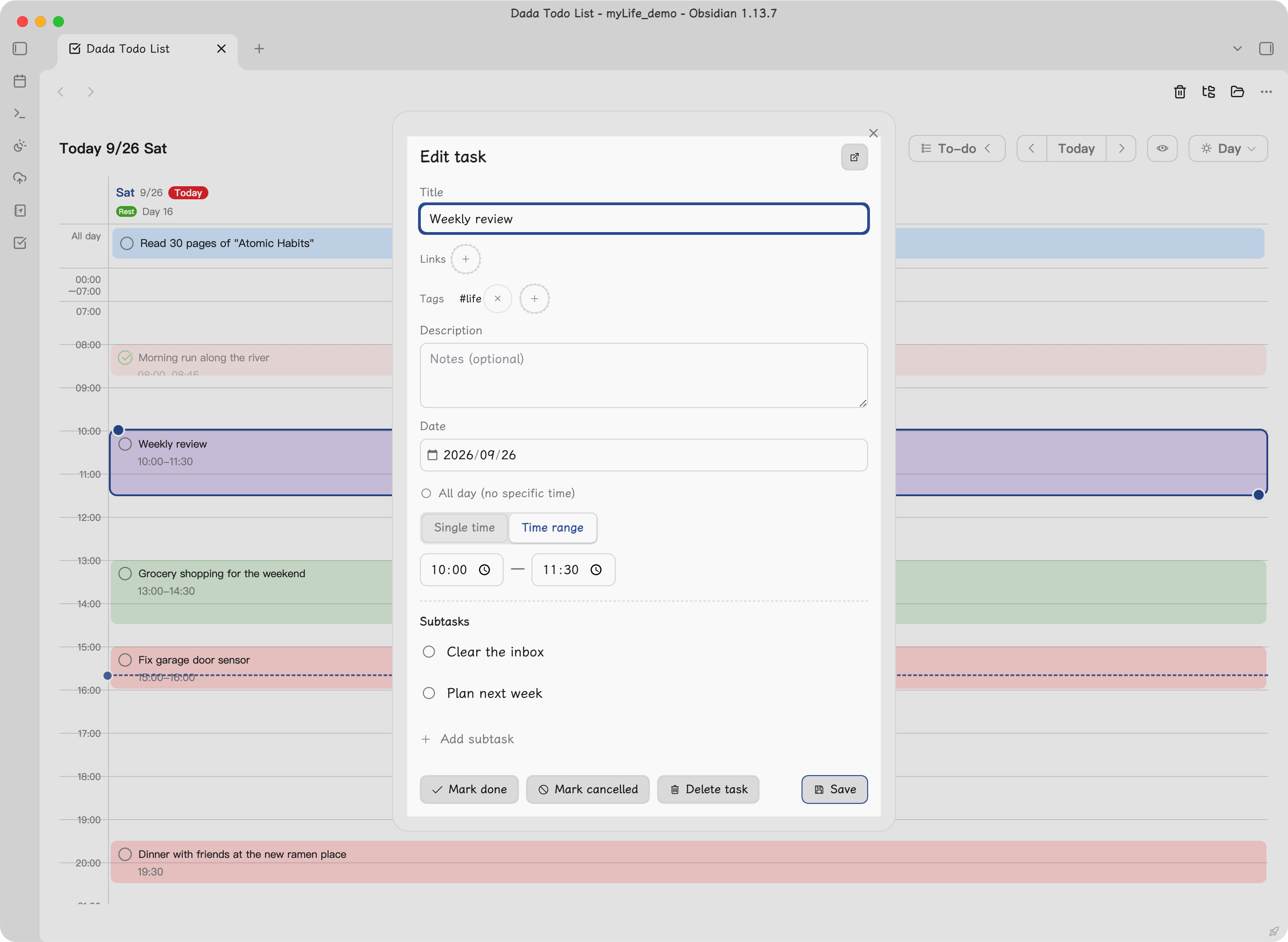Open the folder icon in view header
1288x942 pixels.
(x=1237, y=92)
